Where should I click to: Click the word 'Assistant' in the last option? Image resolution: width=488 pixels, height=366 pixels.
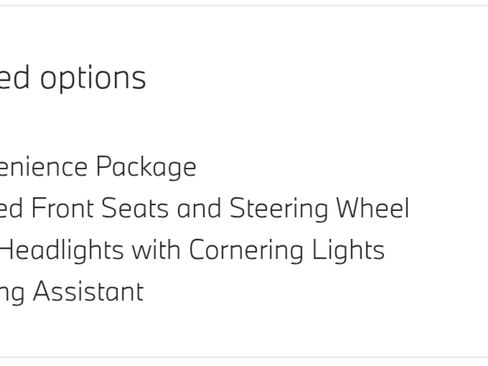point(88,292)
